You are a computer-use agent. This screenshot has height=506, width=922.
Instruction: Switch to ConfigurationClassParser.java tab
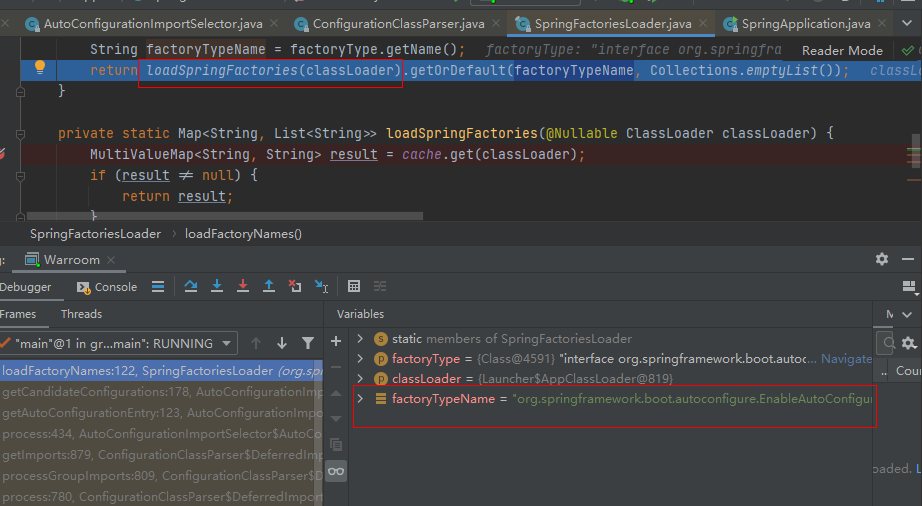click(x=399, y=24)
